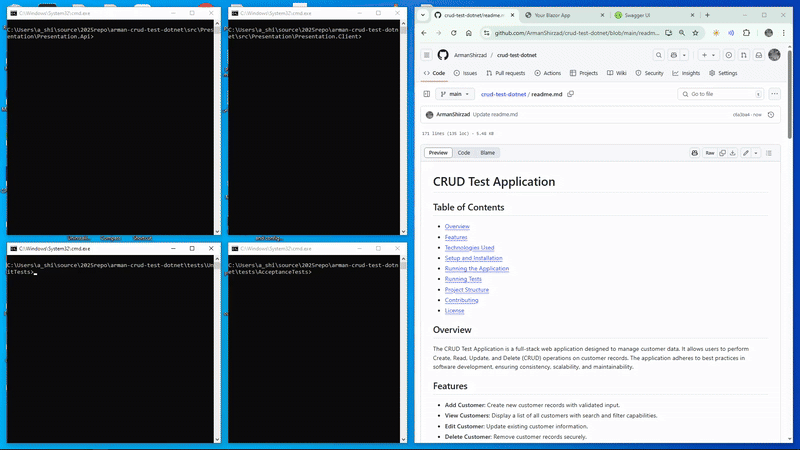The height and width of the screenshot is (450, 800).
Task: Open the Security tab
Action: pos(649,73)
